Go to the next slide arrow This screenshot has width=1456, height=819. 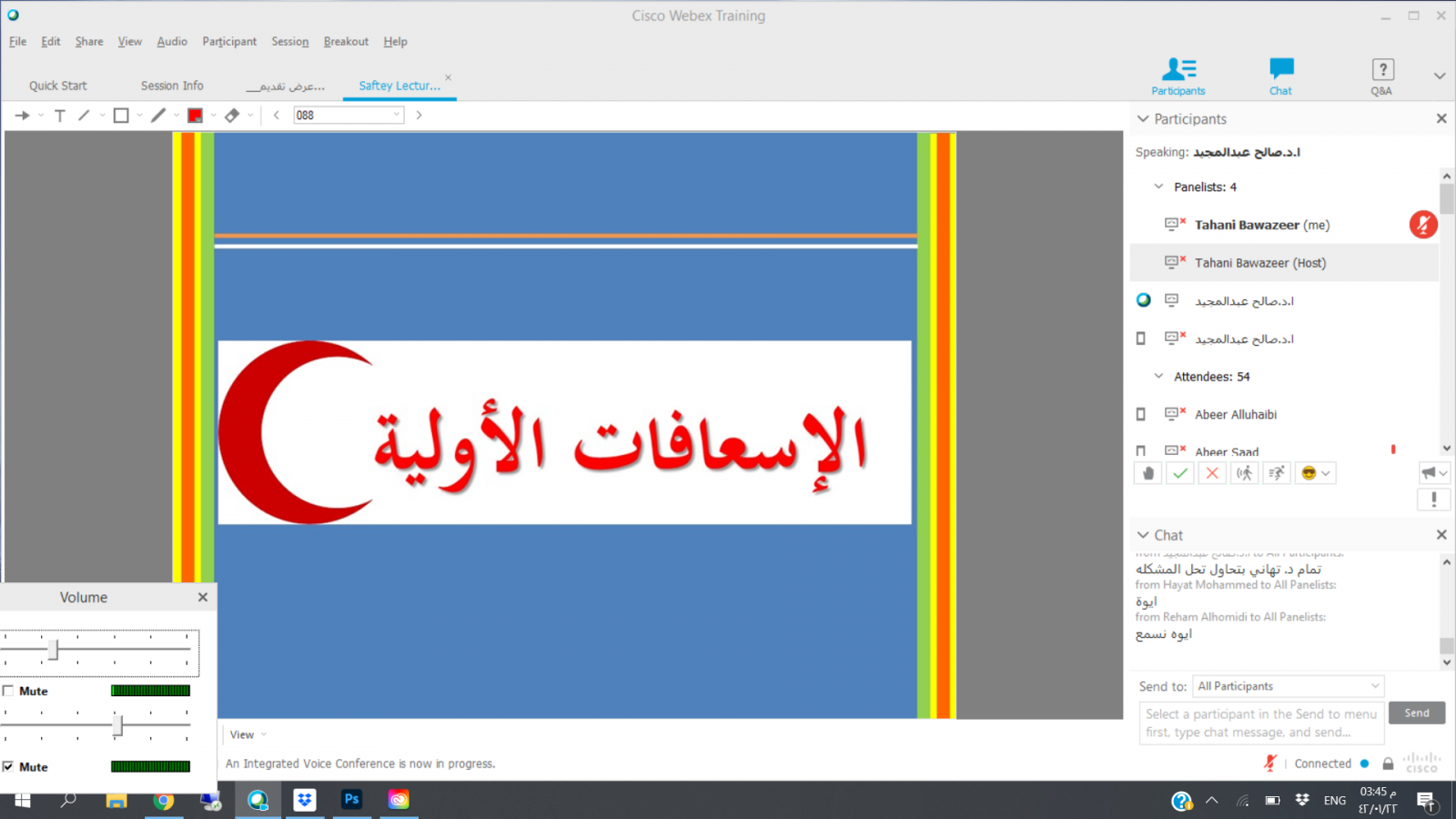(x=419, y=116)
